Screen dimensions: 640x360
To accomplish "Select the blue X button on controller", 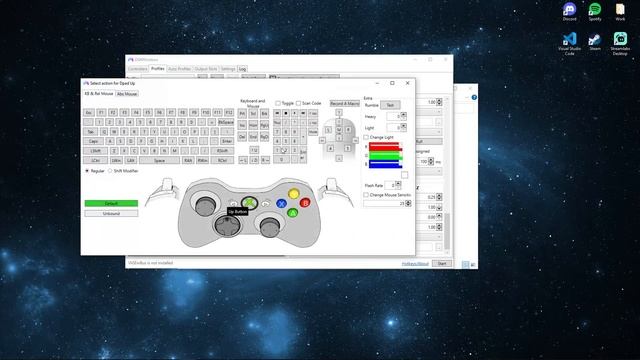I will (281, 203).
